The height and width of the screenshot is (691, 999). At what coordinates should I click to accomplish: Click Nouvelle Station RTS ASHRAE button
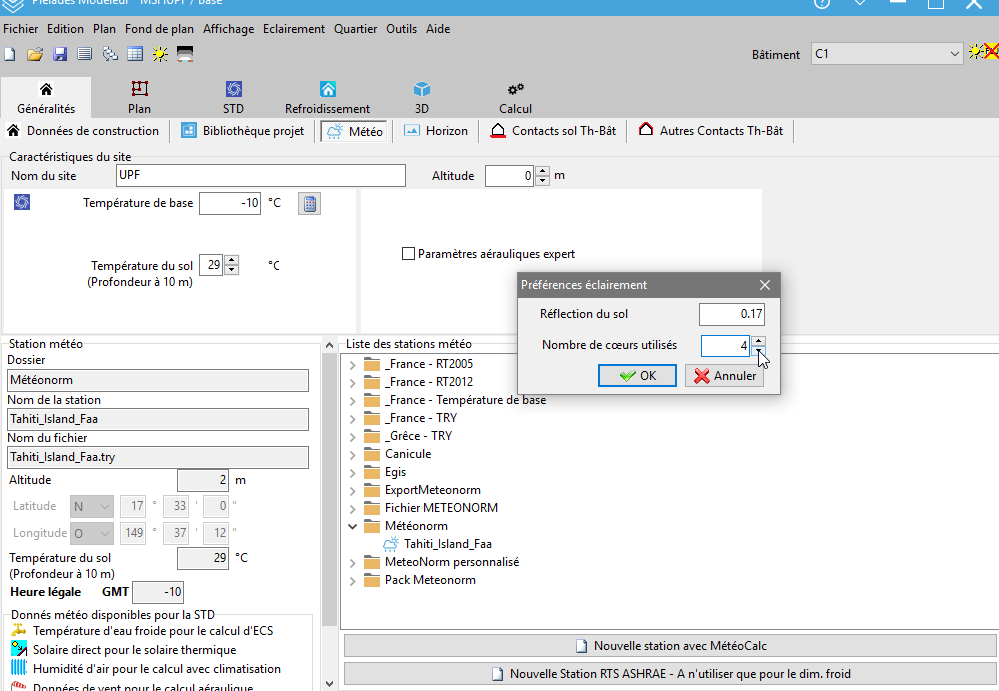(670, 674)
